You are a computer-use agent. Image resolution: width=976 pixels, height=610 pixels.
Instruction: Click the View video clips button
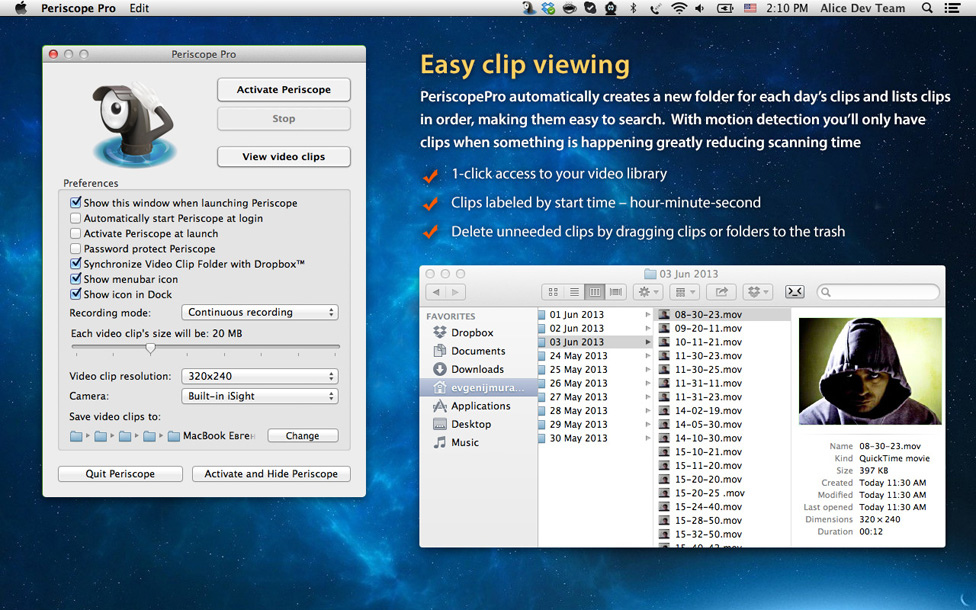(284, 157)
